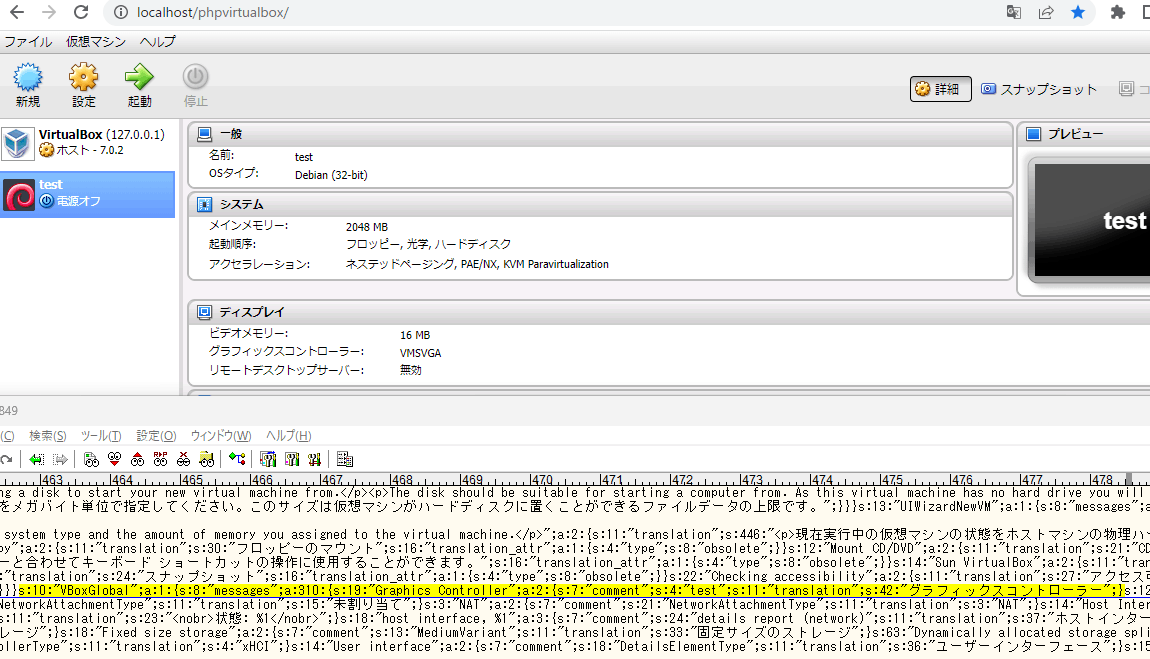Click the システム section header title

tap(241, 205)
